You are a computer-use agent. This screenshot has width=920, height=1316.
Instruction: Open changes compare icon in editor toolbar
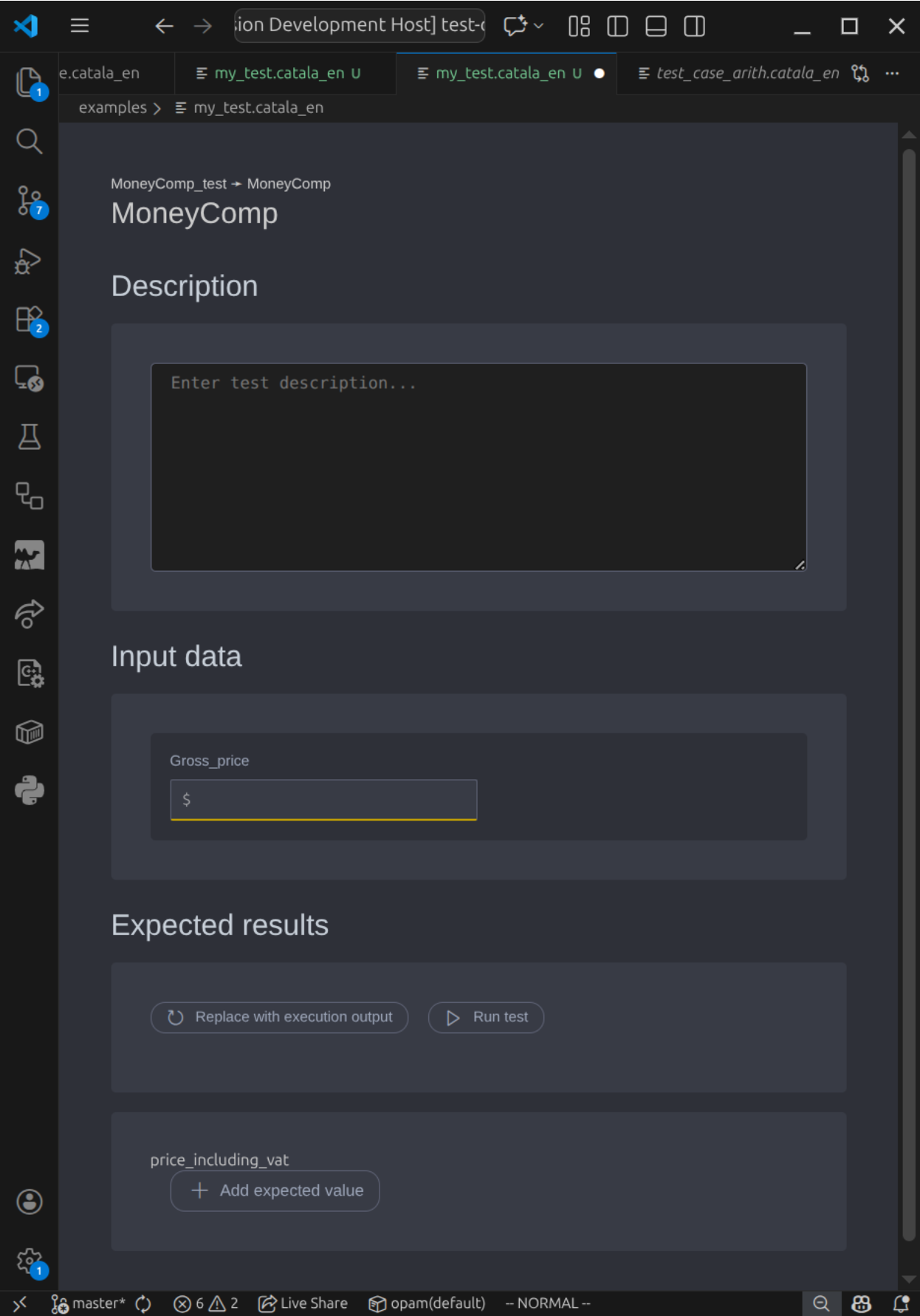pos(860,73)
